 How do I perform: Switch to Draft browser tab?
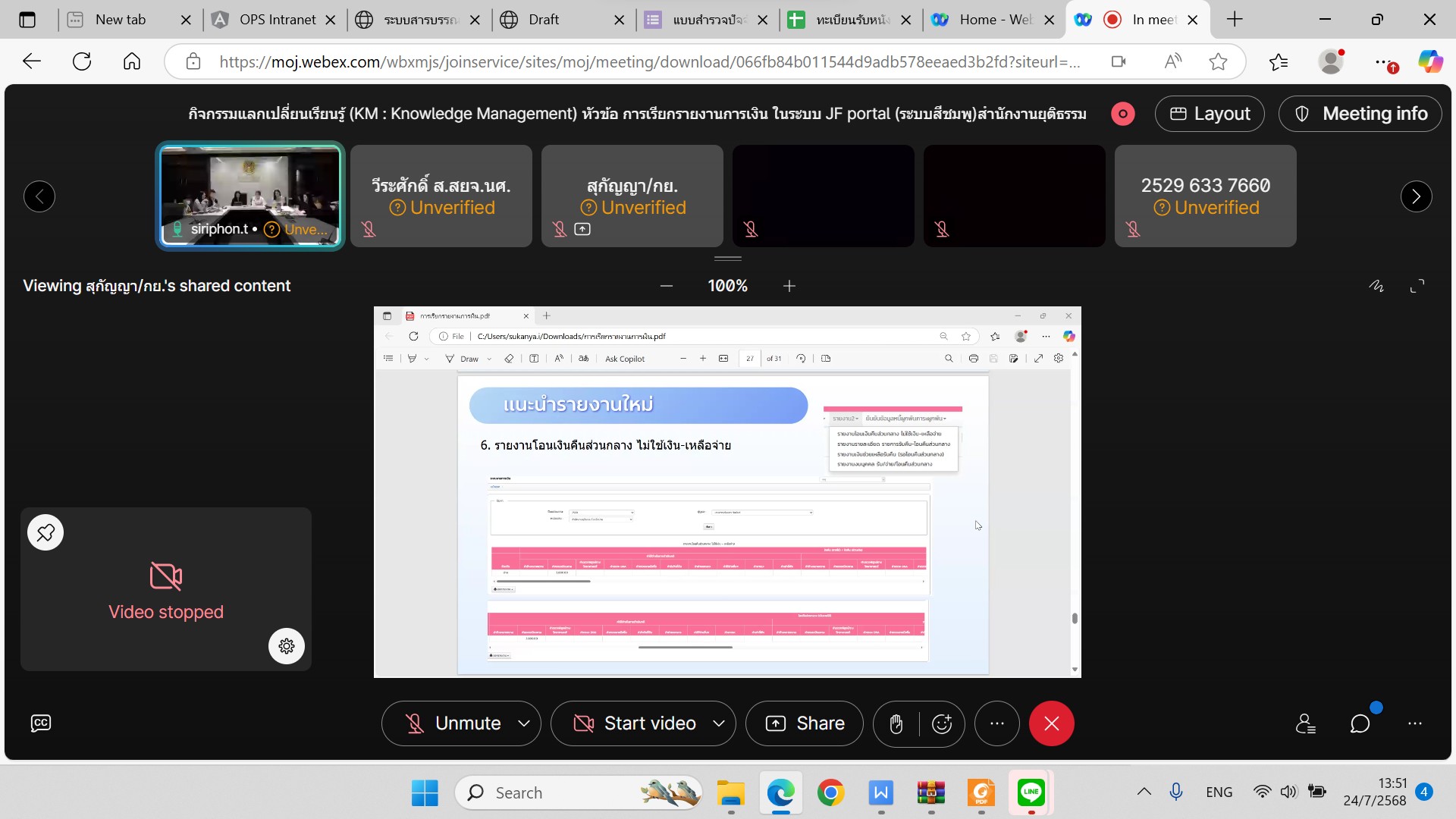pyautogui.click(x=544, y=20)
